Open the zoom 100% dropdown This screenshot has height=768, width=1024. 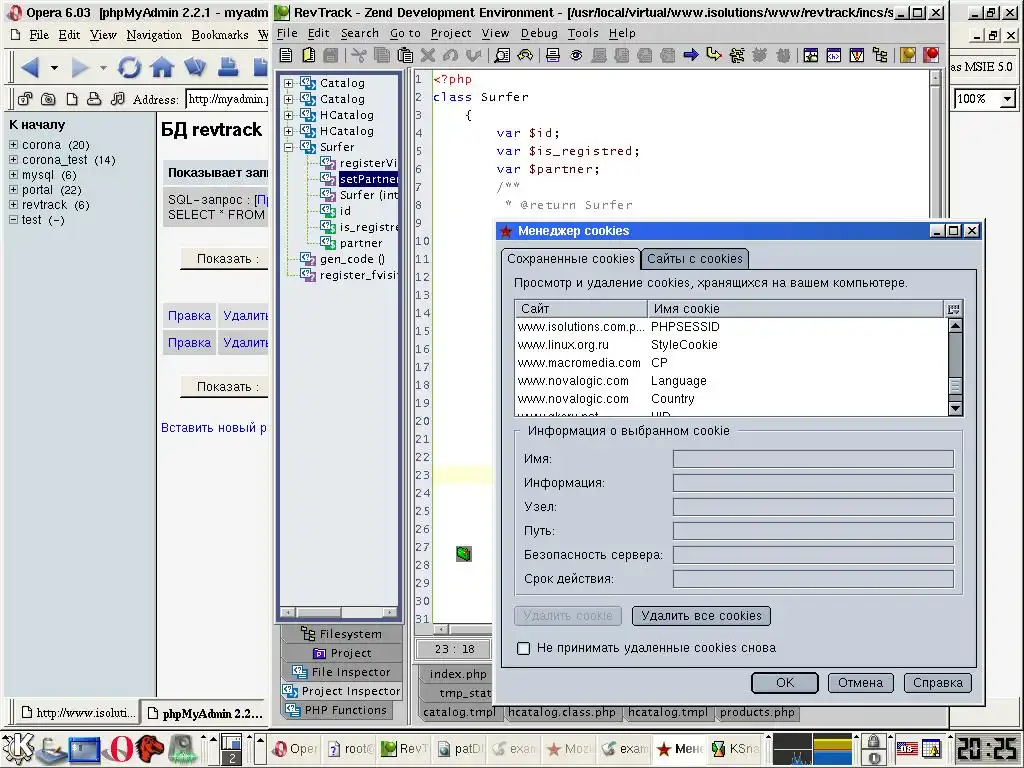1007,99
